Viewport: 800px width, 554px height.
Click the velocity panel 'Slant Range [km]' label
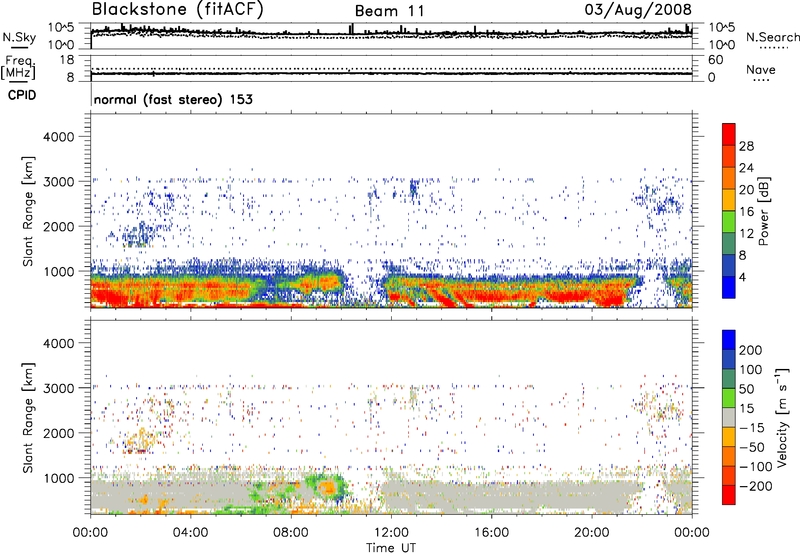[28, 418]
